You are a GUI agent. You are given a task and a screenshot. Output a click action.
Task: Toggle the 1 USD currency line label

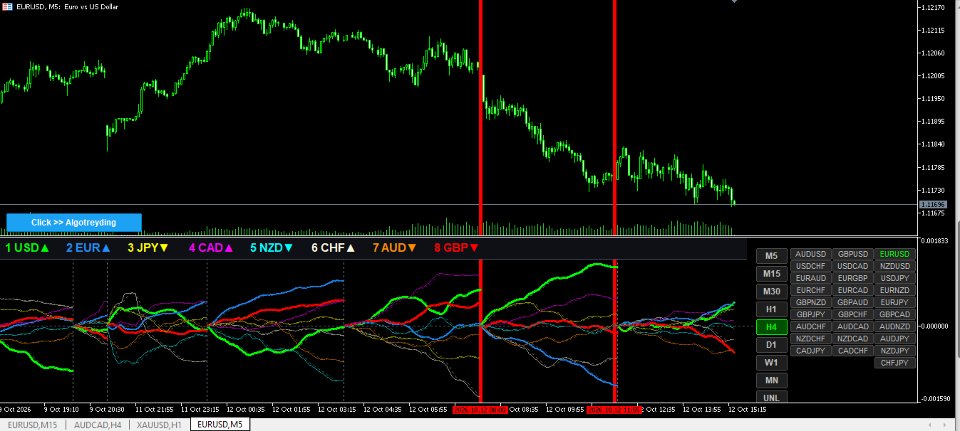click(27, 248)
